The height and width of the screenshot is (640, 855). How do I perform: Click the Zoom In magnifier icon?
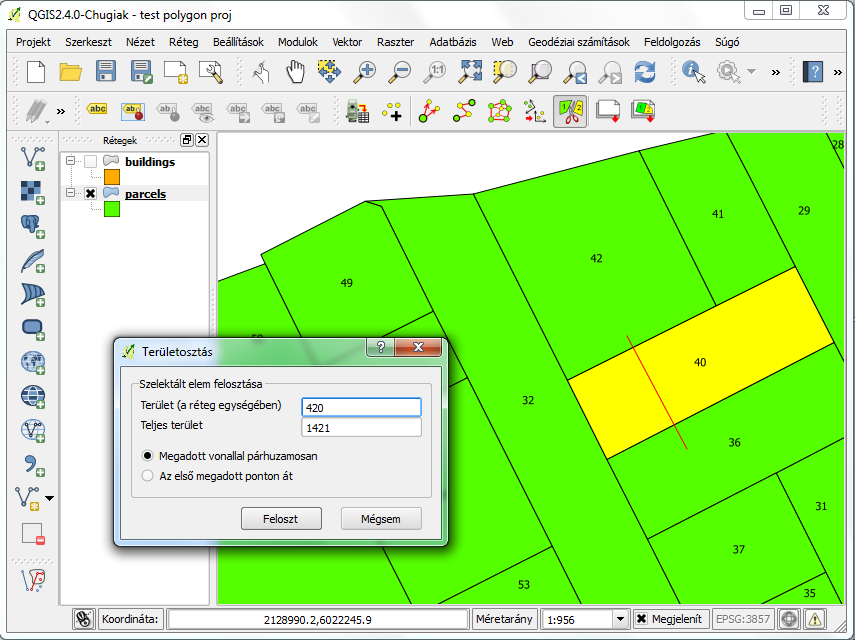tap(367, 71)
